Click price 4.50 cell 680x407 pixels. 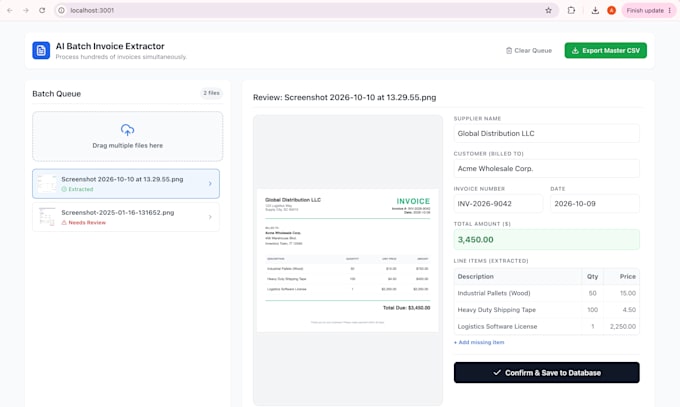621,310
